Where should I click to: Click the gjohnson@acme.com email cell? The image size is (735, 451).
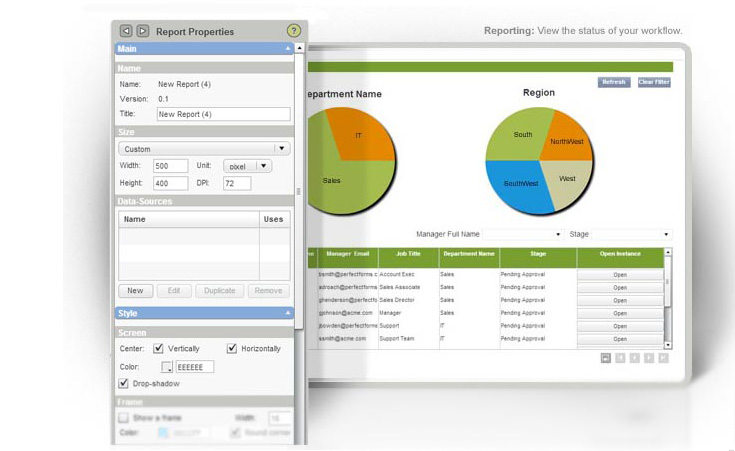click(348, 313)
